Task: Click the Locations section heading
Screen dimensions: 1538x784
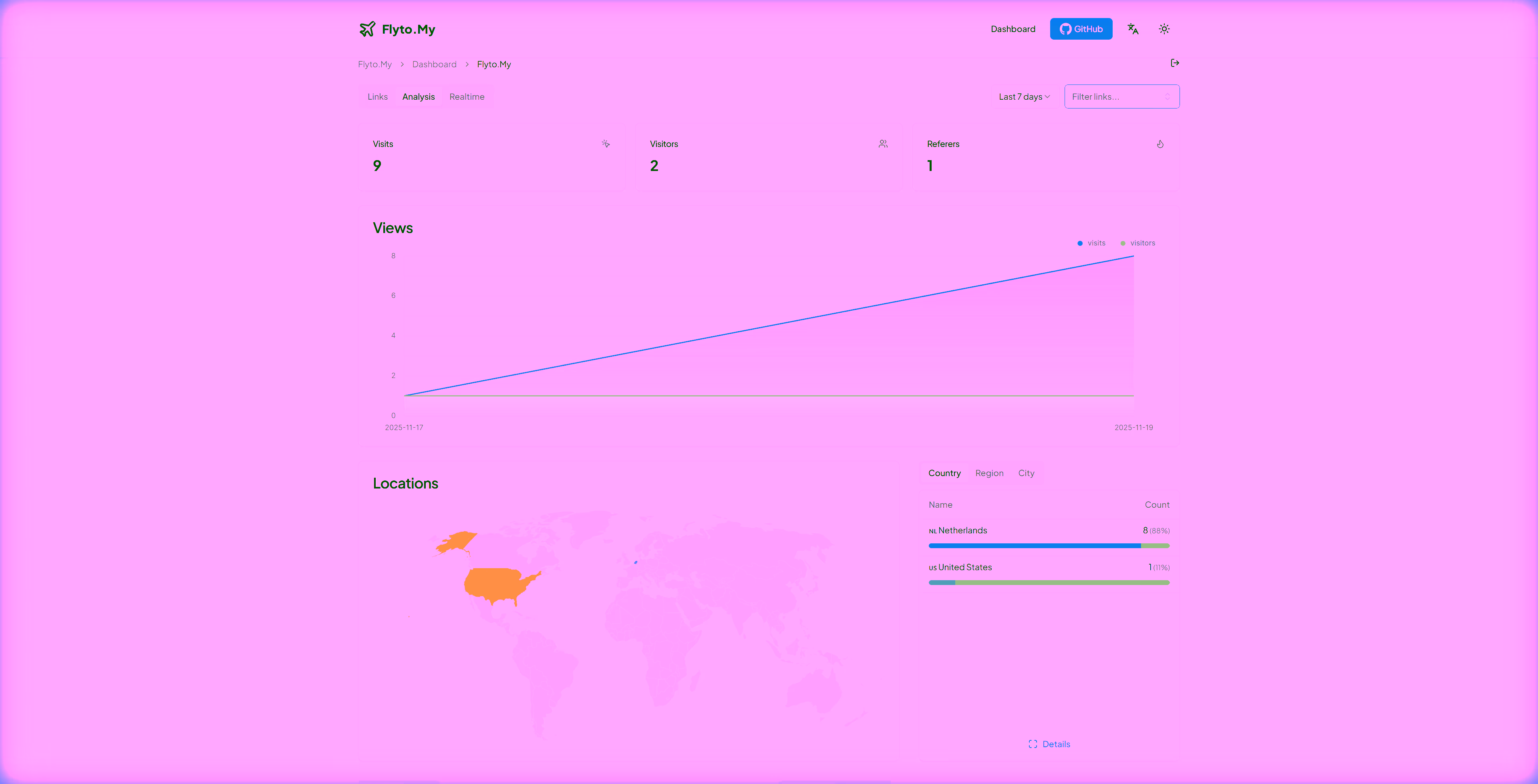Action: click(405, 483)
